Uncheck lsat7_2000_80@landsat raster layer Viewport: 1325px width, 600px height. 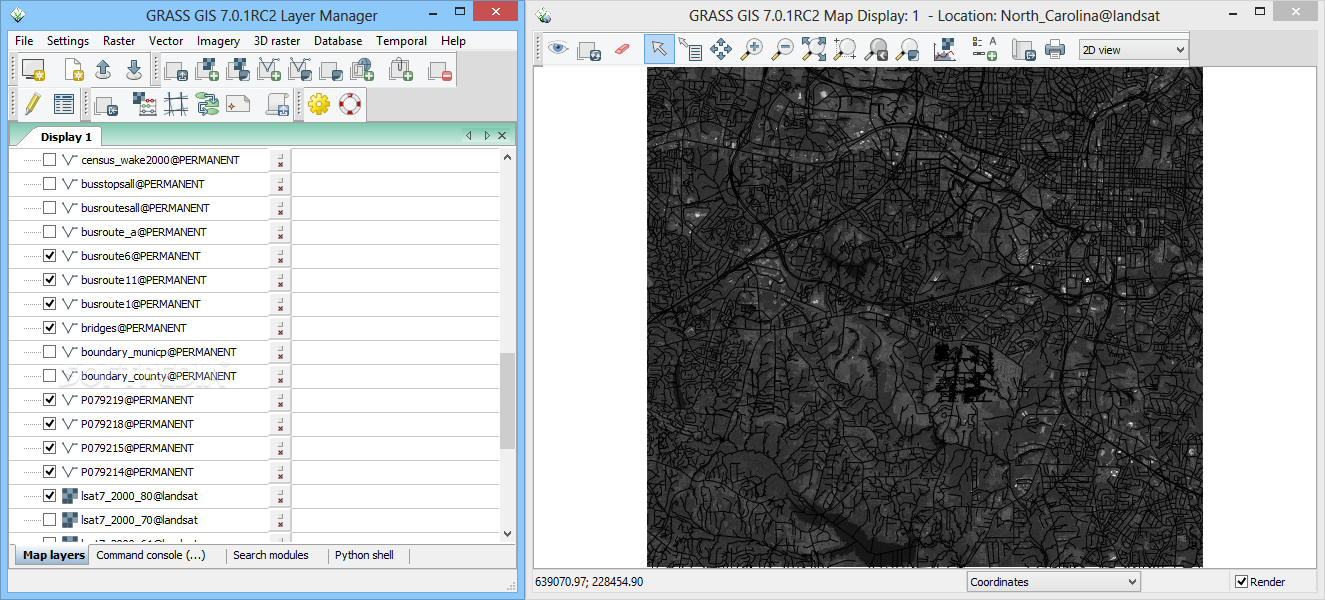point(50,496)
